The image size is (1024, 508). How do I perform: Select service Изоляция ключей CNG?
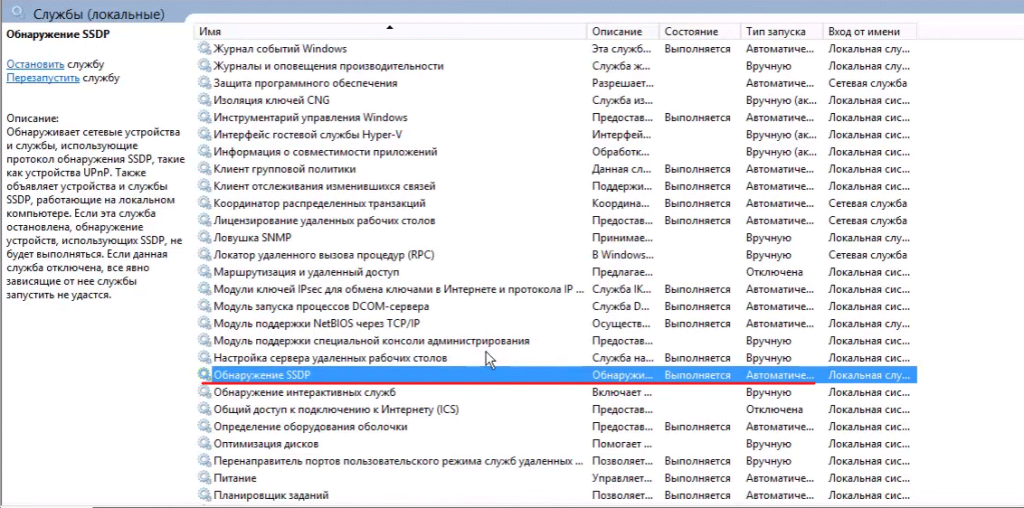click(272, 101)
